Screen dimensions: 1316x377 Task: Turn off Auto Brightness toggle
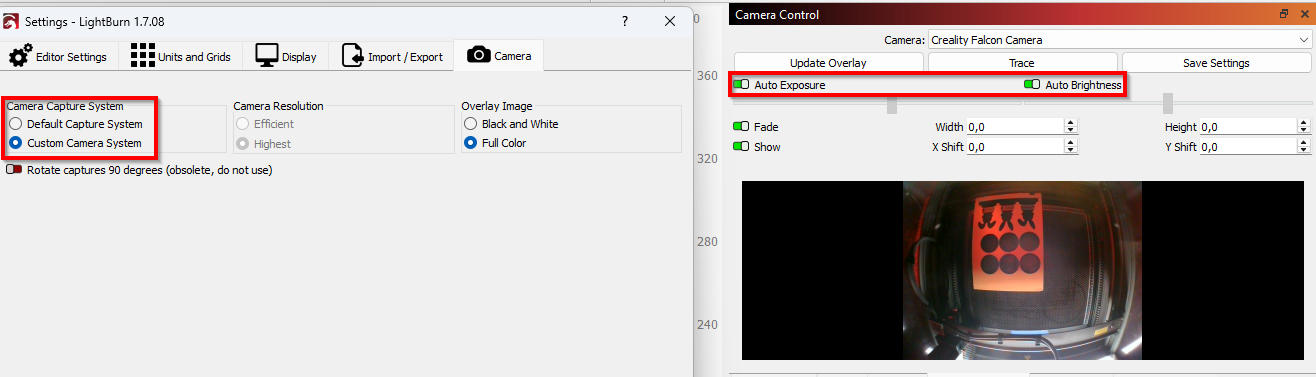point(1032,85)
